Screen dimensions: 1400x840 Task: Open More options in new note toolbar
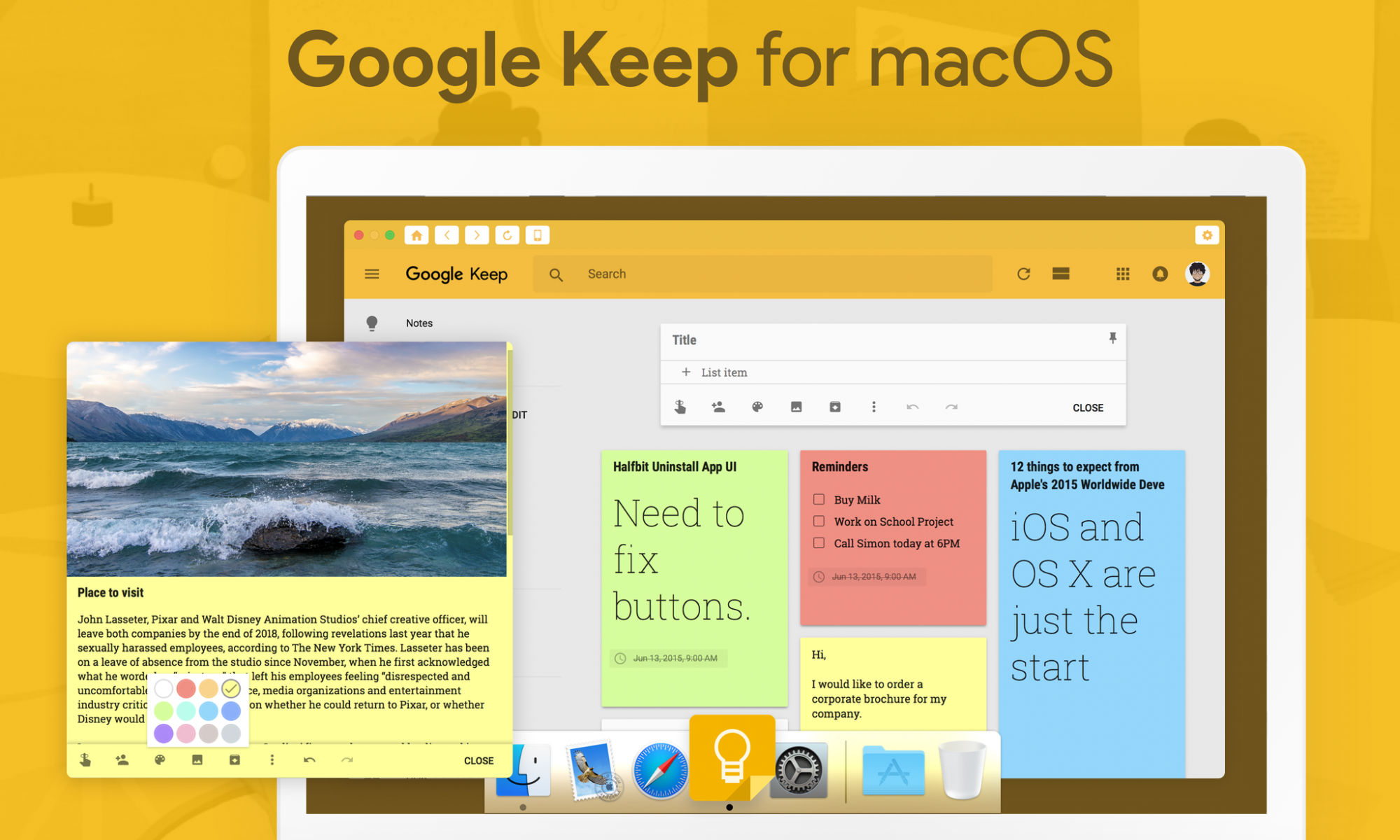click(874, 407)
